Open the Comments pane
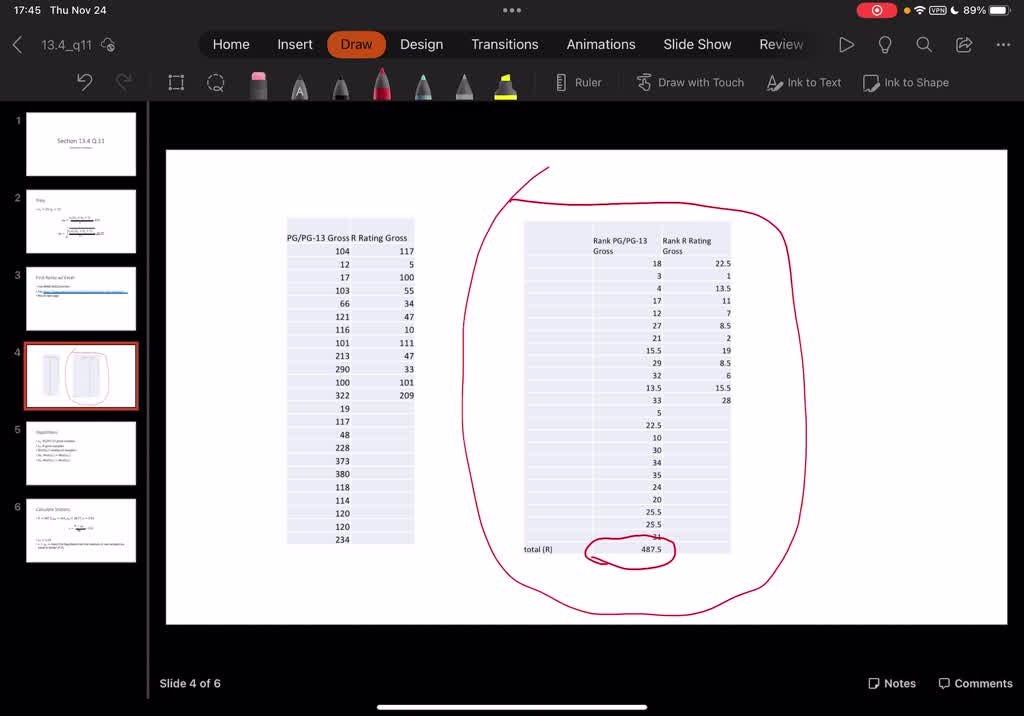 975,683
